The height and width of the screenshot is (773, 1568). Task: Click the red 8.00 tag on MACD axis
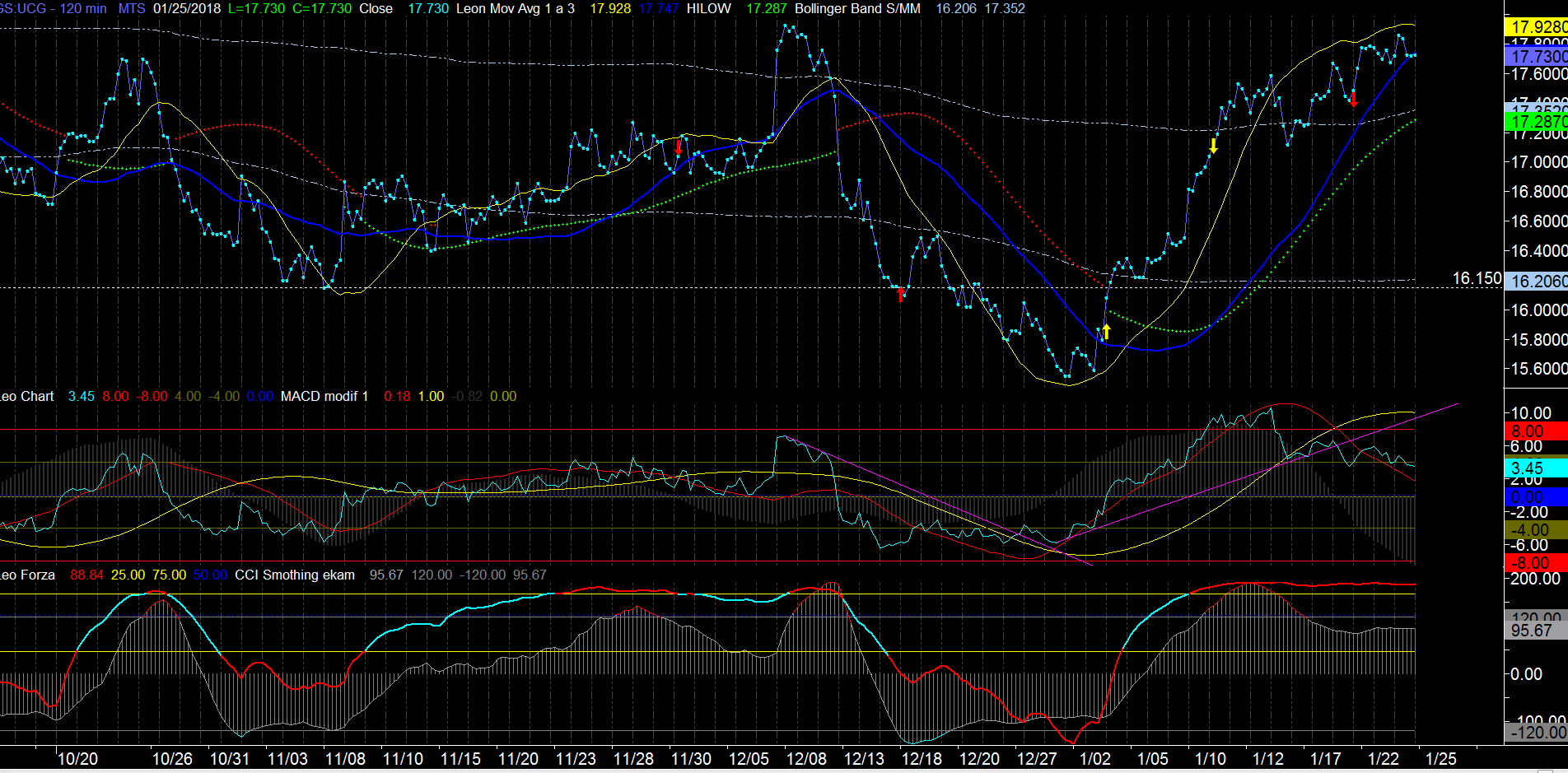tap(1537, 431)
